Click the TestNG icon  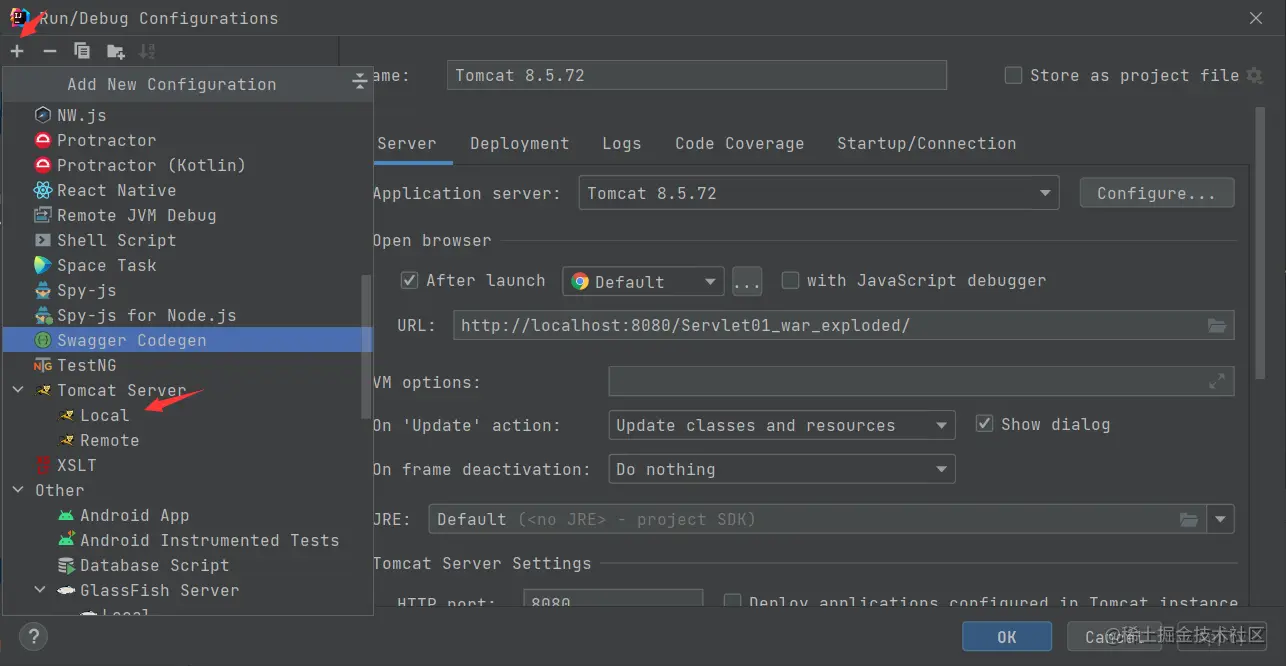tap(43, 365)
